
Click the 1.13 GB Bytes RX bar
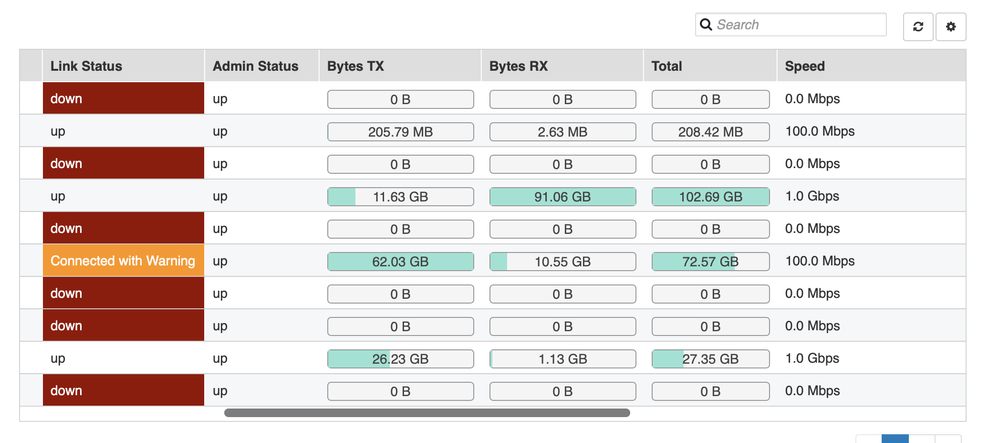pyautogui.click(x=562, y=359)
